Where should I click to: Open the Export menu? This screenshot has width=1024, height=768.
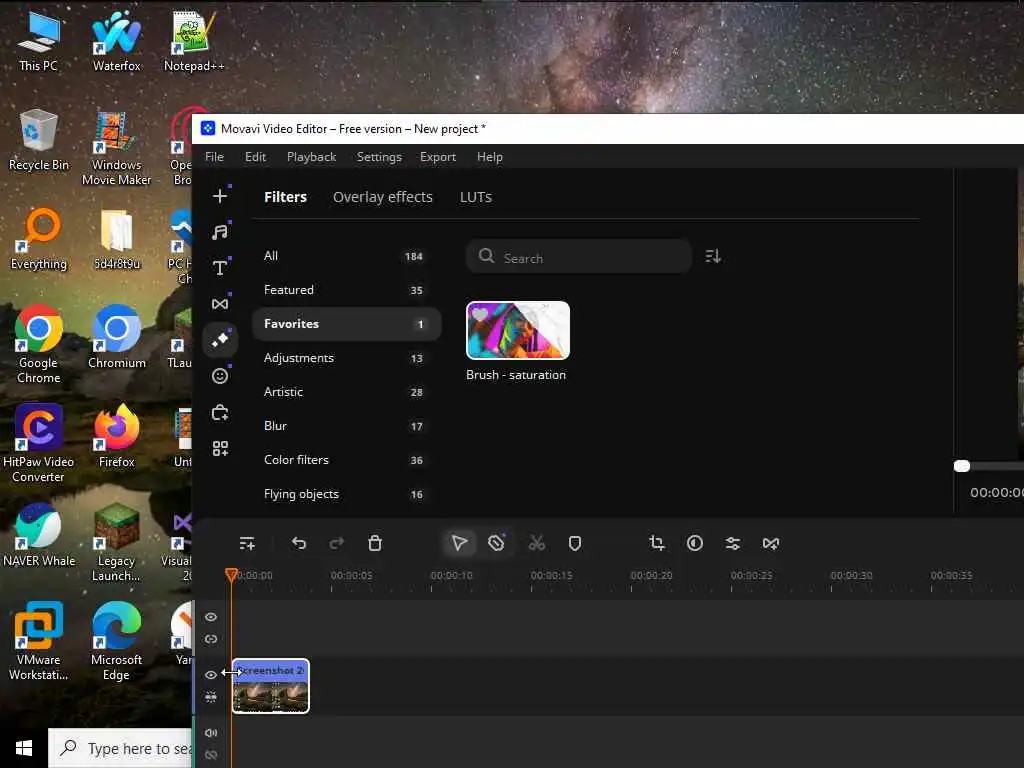(x=438, y=157)
